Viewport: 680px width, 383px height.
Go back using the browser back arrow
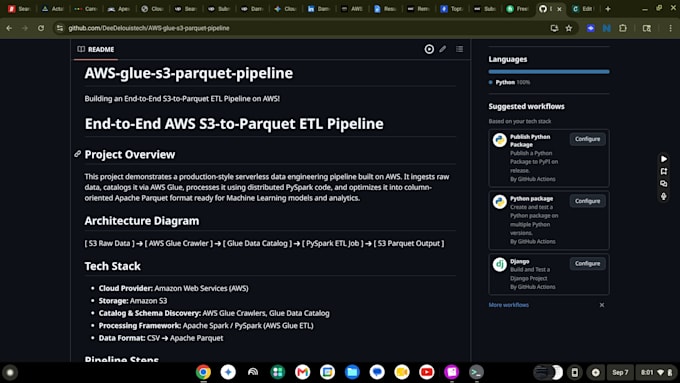(9, 28)
